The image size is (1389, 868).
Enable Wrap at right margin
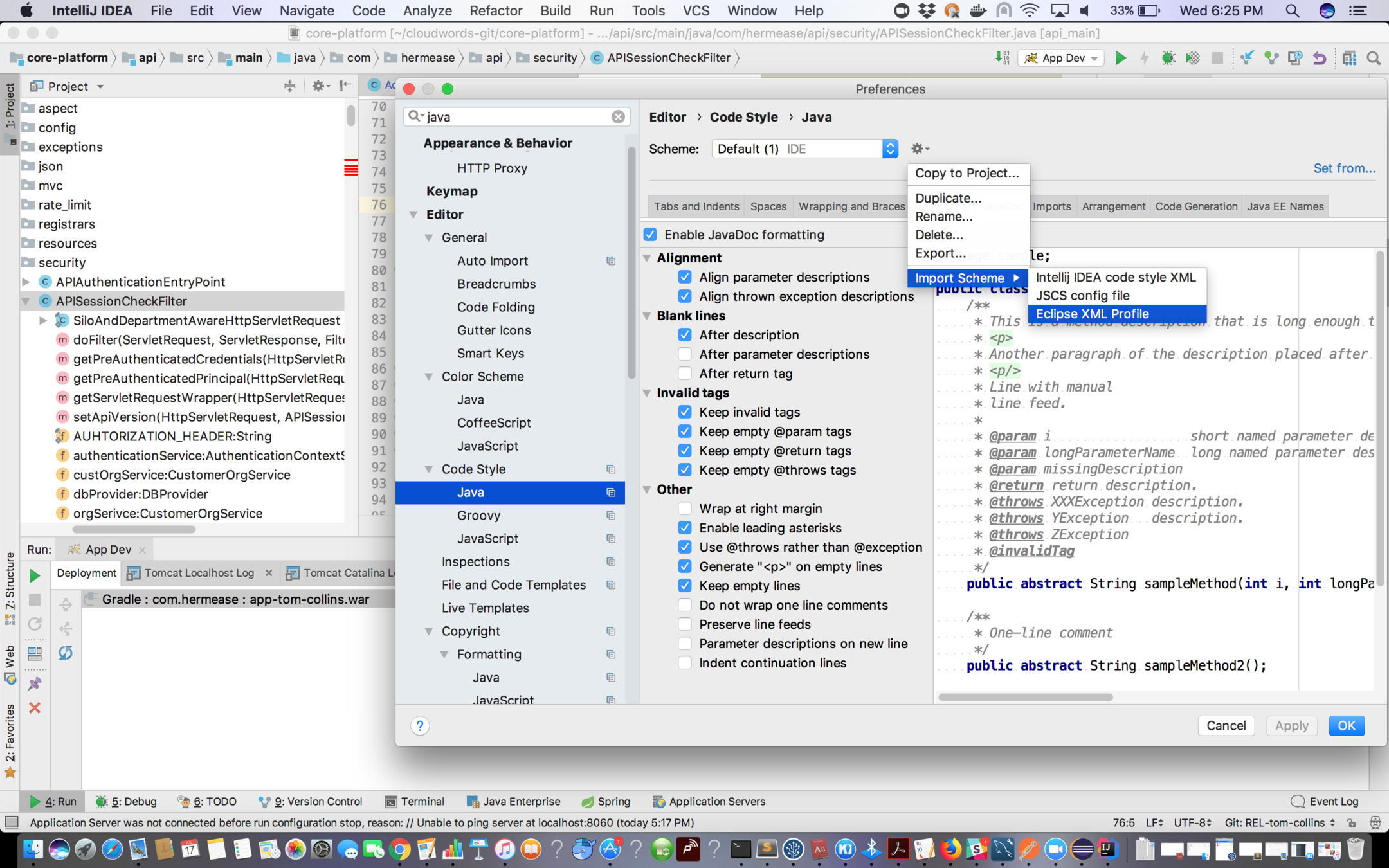click(x=685, y=509)
